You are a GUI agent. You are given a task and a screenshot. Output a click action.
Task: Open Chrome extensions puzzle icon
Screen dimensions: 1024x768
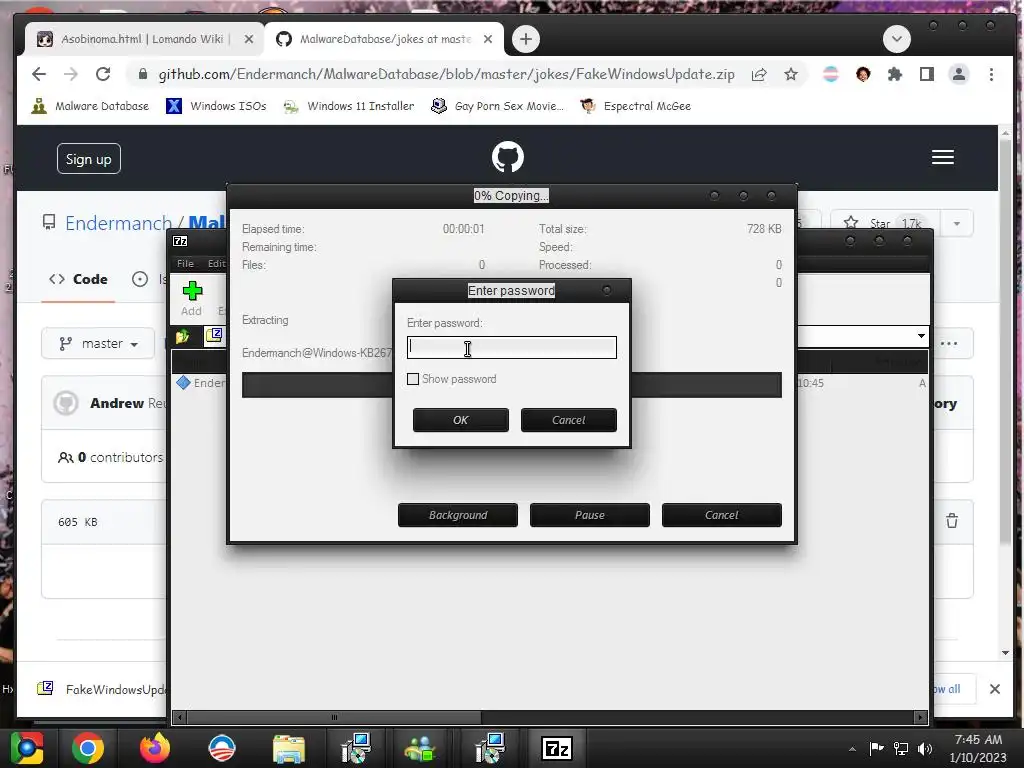(895, 74)
